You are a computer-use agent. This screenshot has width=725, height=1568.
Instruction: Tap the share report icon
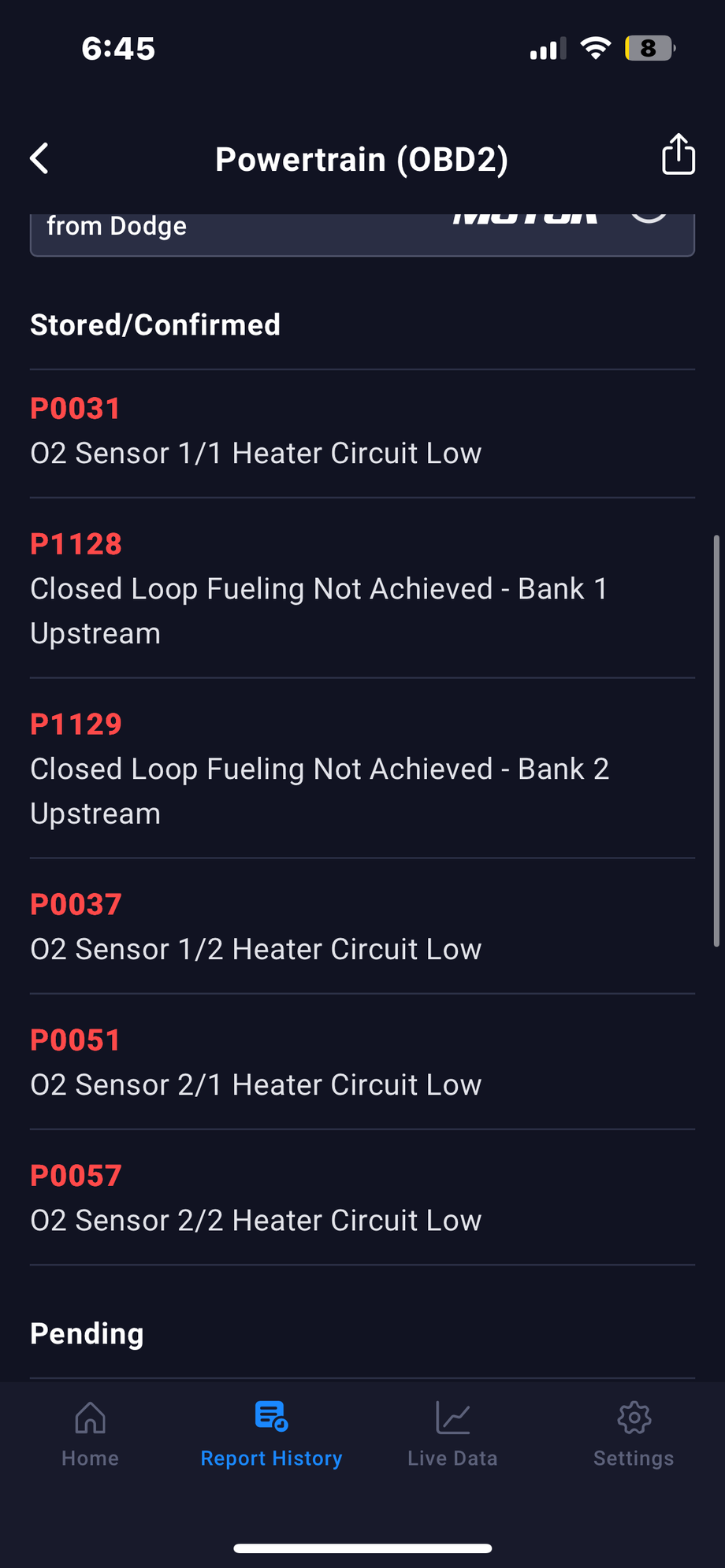click(678, 154)
